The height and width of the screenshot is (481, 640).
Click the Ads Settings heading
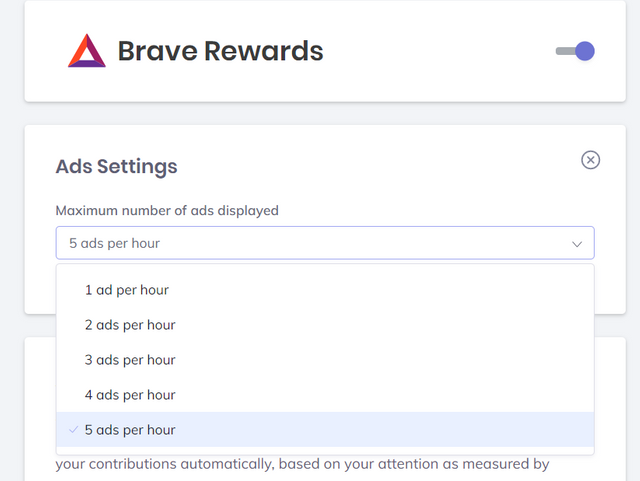pos(116,166)
